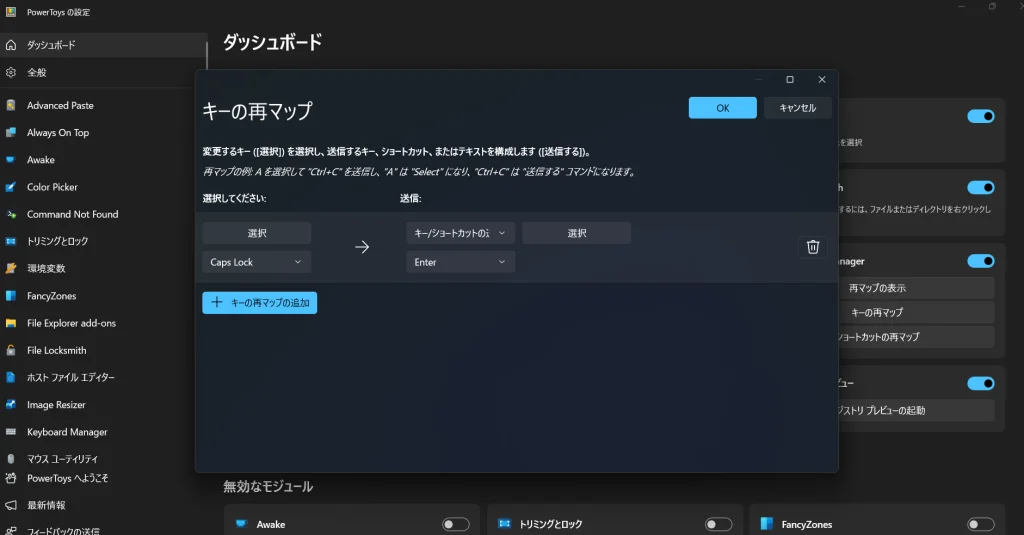Click the Always On Top icon
Viewport: 1024px width, 535px height.
[x=11, y=132]
